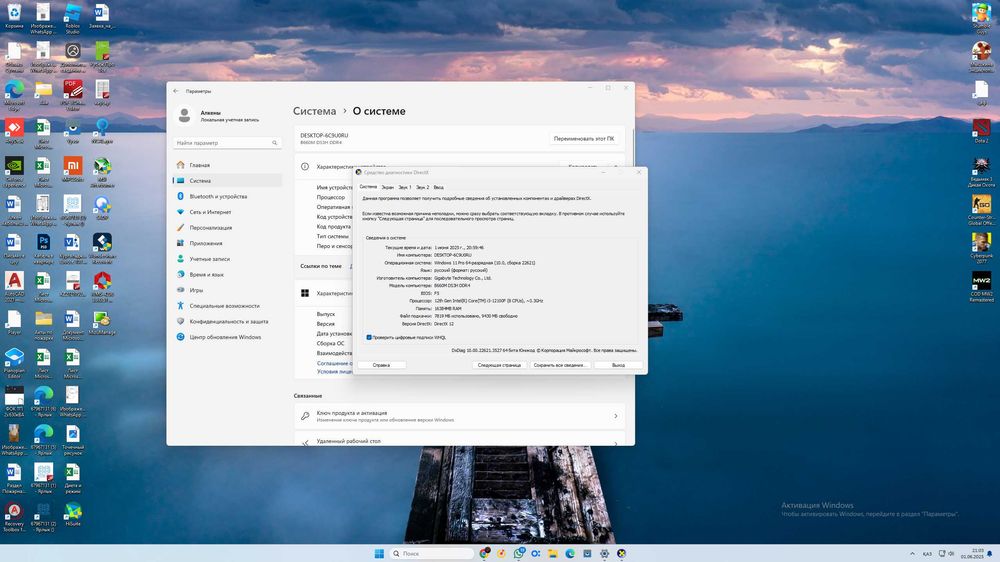Click Переименовать этот ПК button
Viewport: 1000px width, 562px height.
(x=584, y=138)
